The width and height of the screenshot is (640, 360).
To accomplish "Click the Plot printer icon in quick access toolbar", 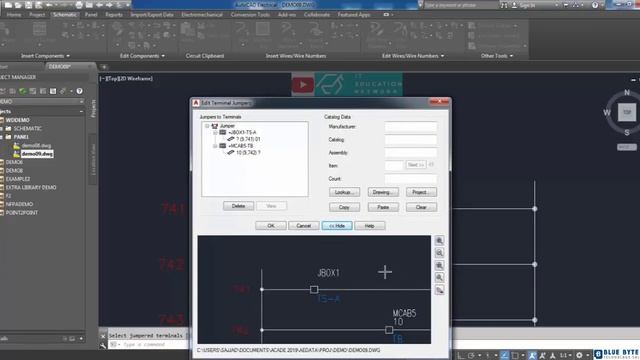I will coord(79,5).
